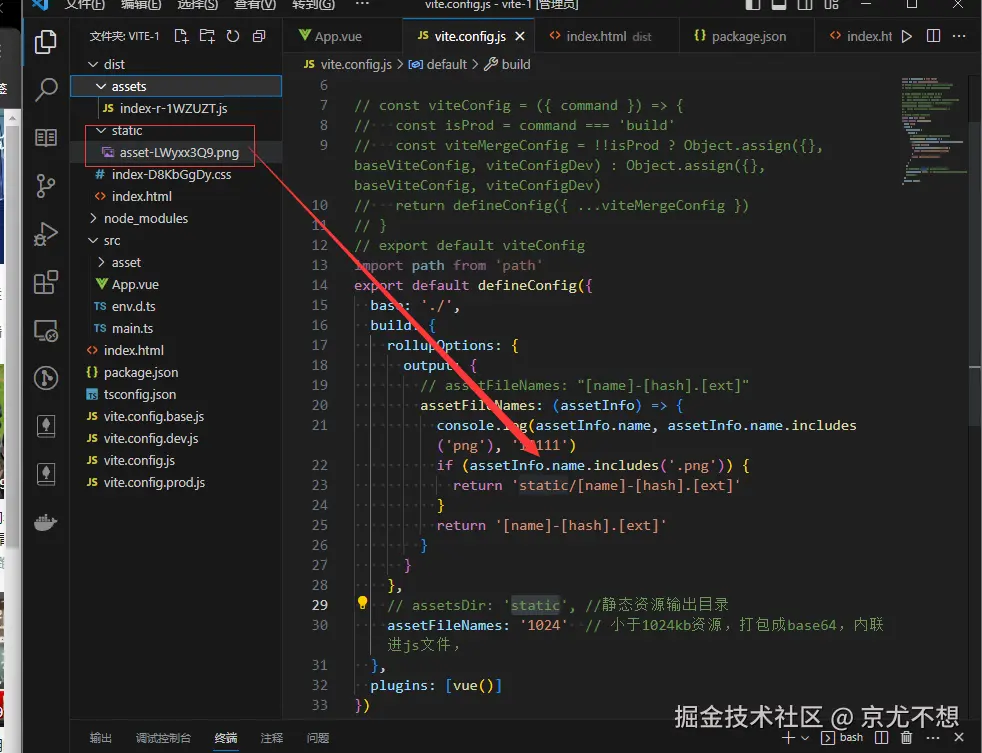Open Run and Debug view
Screen dimensions: 982x753
click(x=46, y=234)
